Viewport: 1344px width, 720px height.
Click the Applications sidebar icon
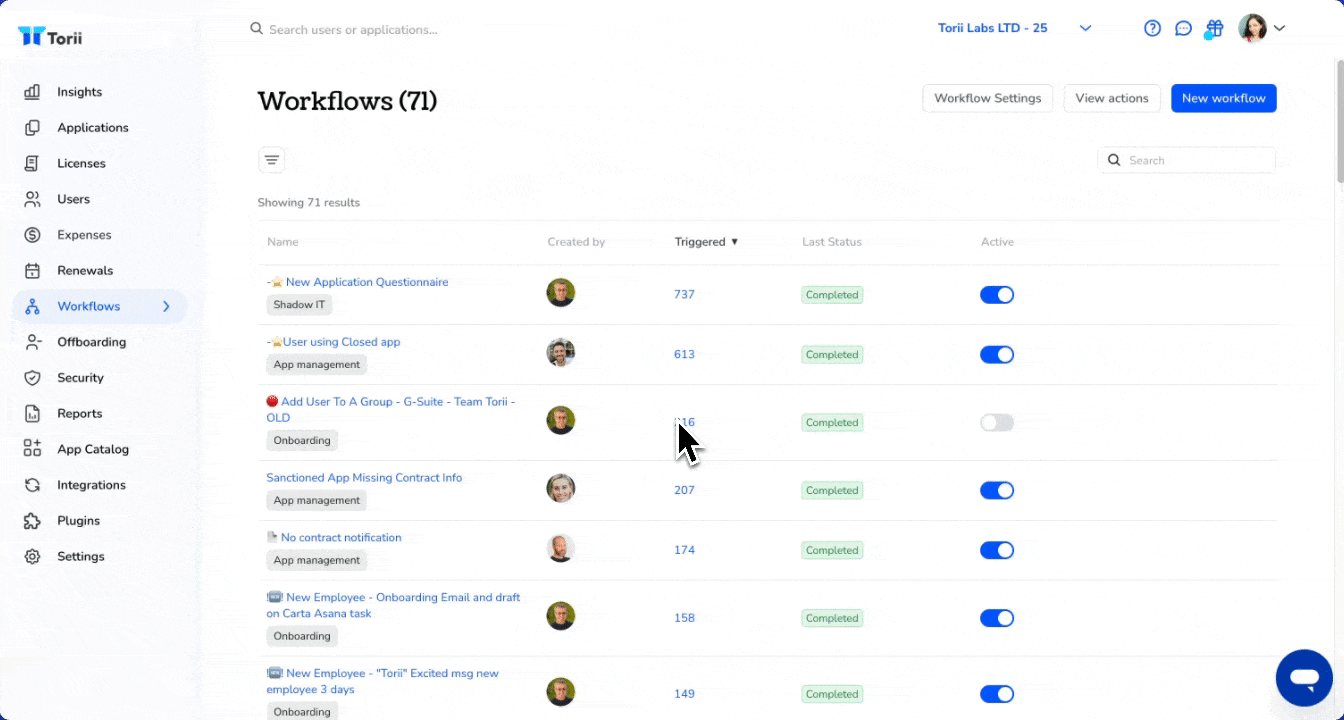32,128
